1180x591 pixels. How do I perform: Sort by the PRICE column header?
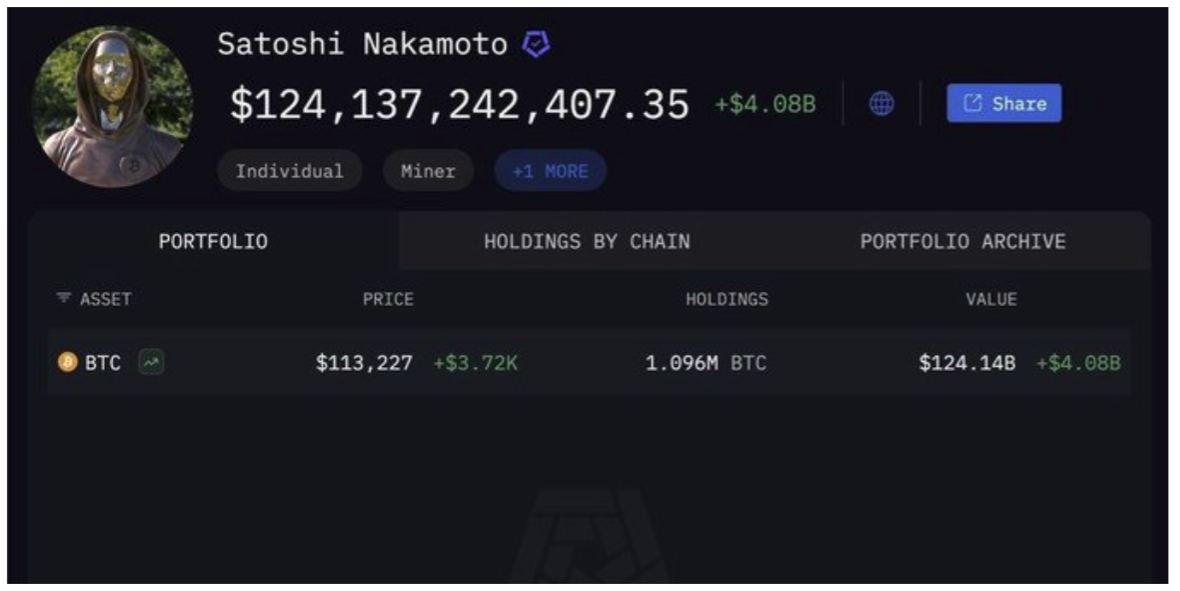388,299
